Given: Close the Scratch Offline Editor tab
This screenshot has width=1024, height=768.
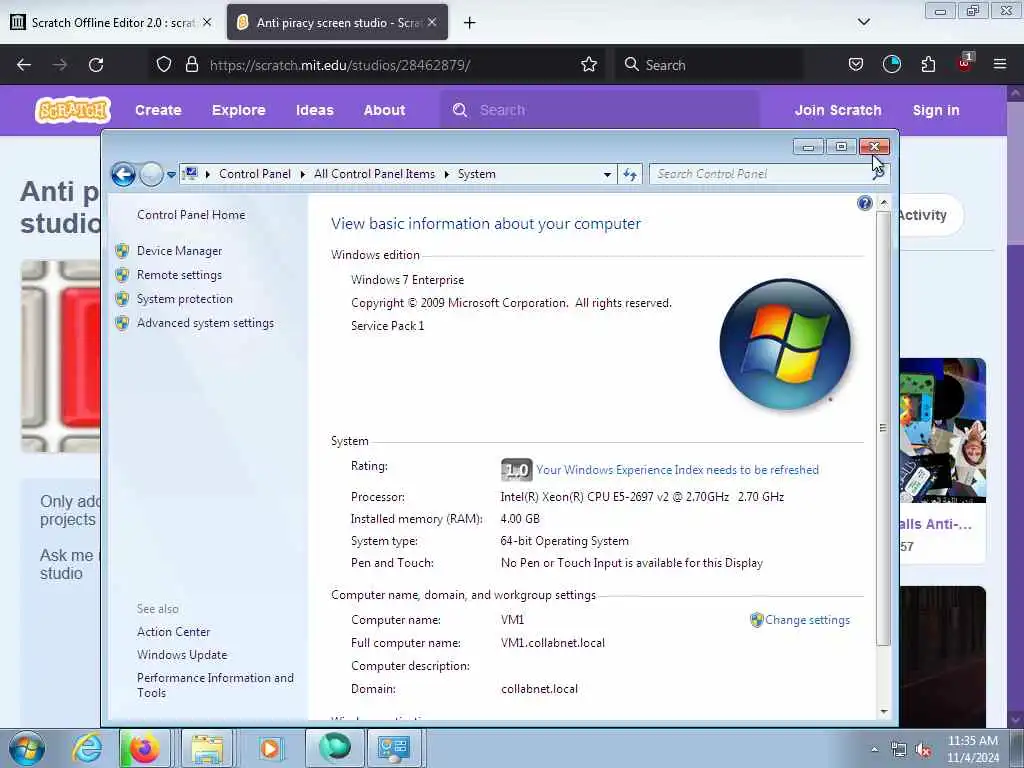Looking at the screenshot, I should tap(207, 22).
